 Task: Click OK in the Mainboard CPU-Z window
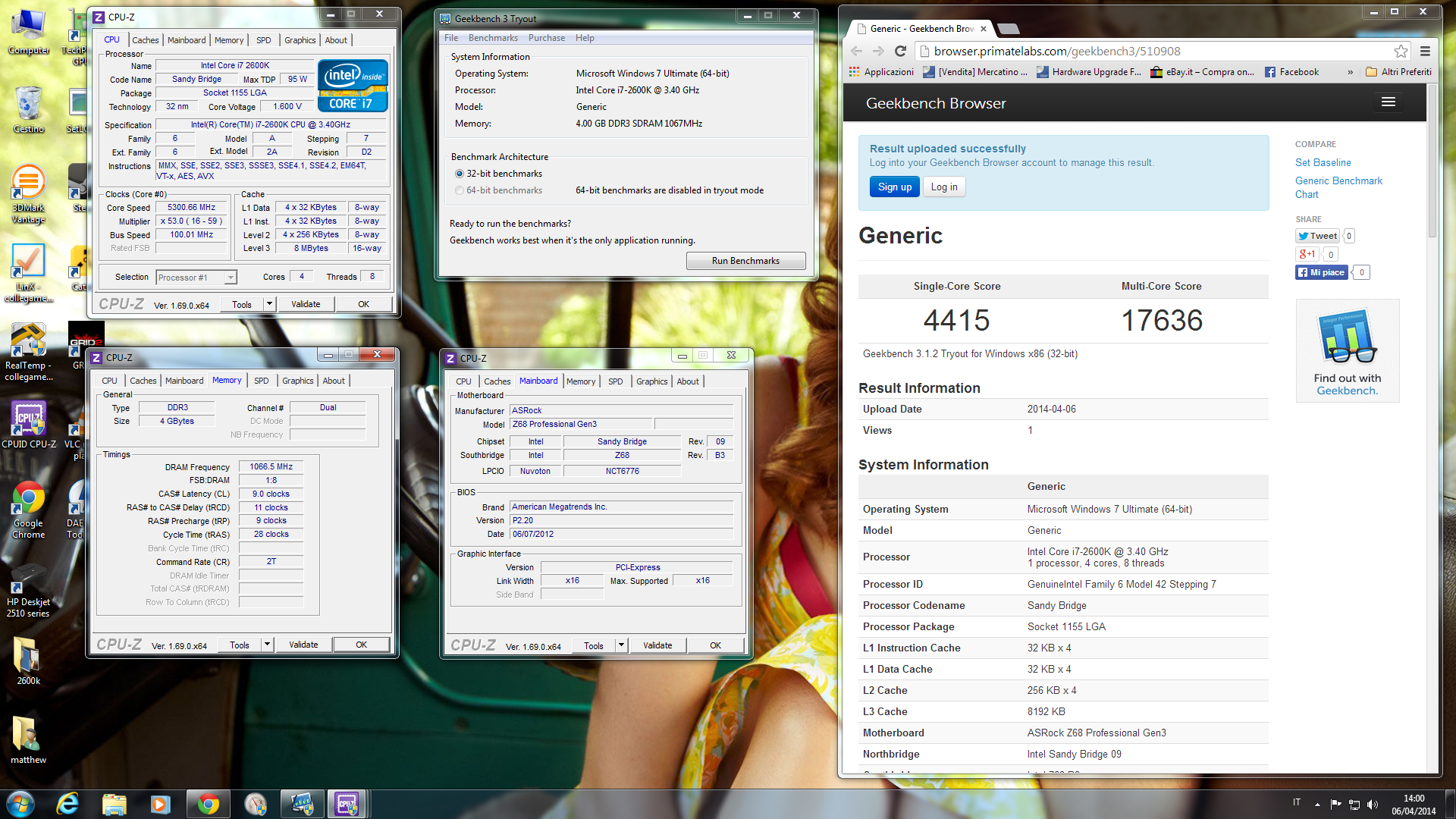click(x=715, y=645)
